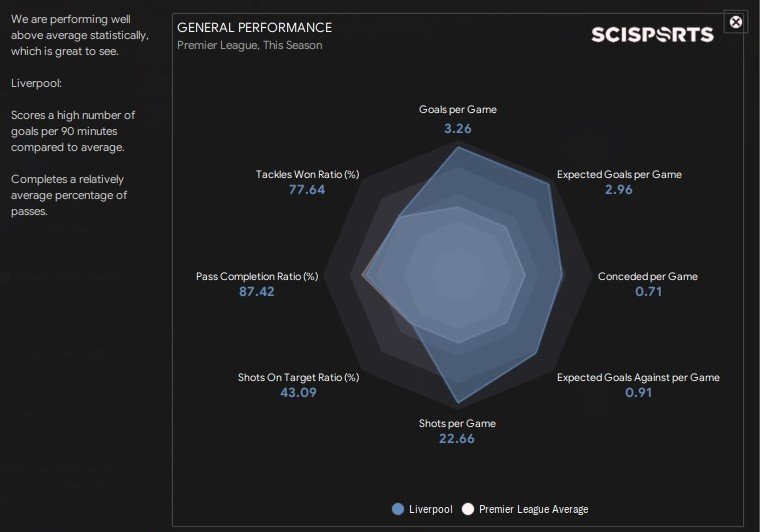Image resolution: width=760 pixels, height=532 pixels.
Task: Toggle the Liverpool legend label
Action: (430, 509)
